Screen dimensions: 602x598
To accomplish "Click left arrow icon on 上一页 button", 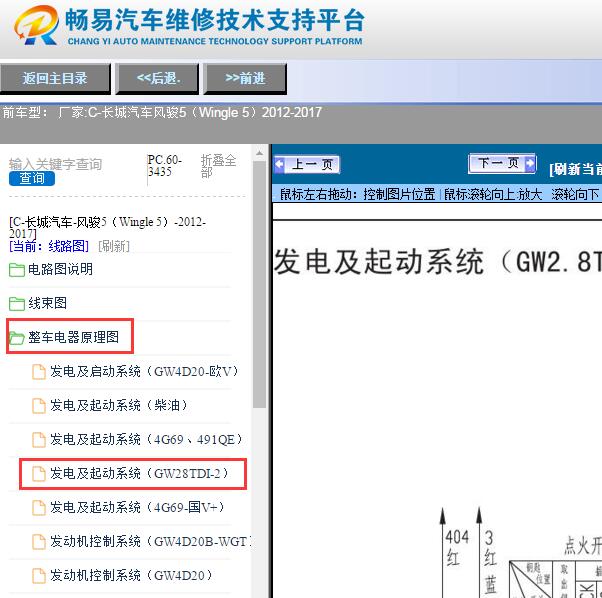I will pos(279,164).
